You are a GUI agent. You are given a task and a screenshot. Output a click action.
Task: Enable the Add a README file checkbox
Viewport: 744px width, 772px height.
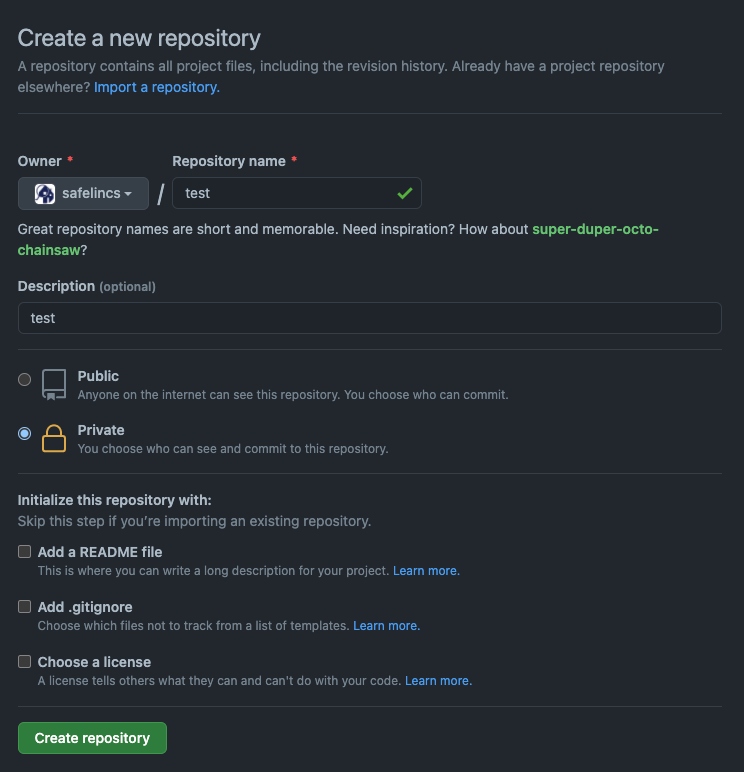pyautogui.click(x=25, y=551)
